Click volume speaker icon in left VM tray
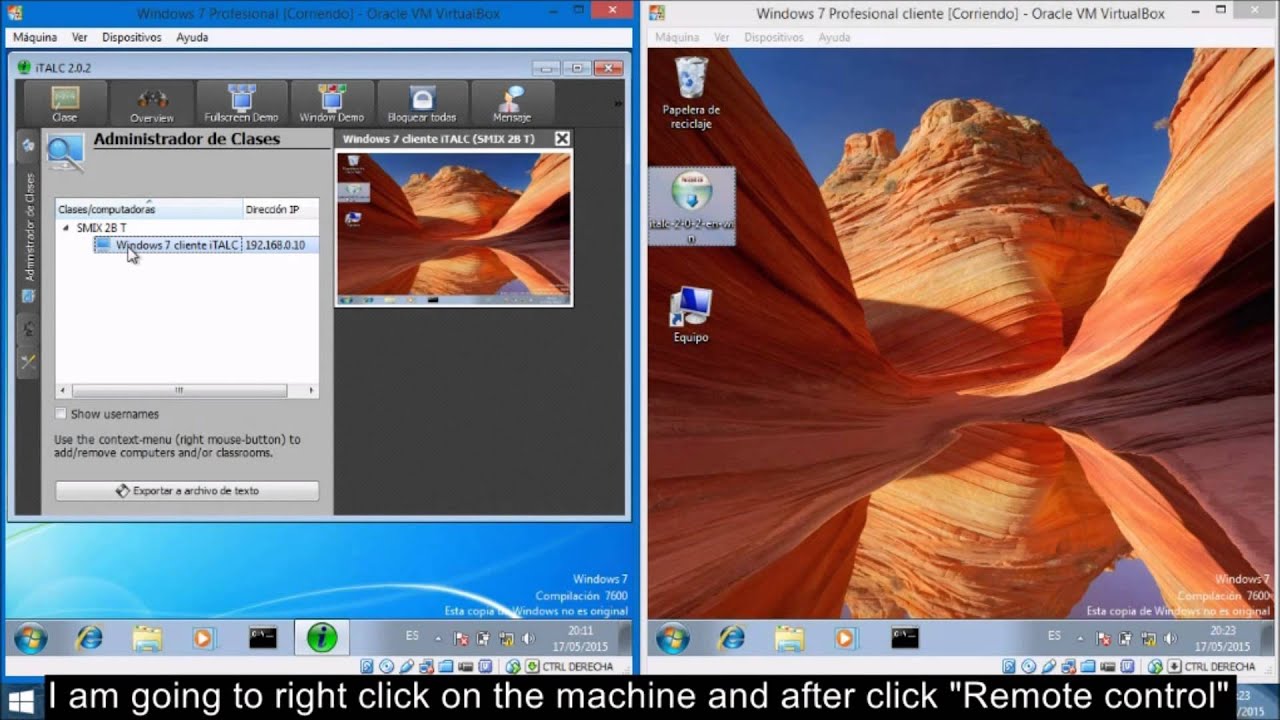The width and height of the screenshot is (1280, 720). coord(529,638)
